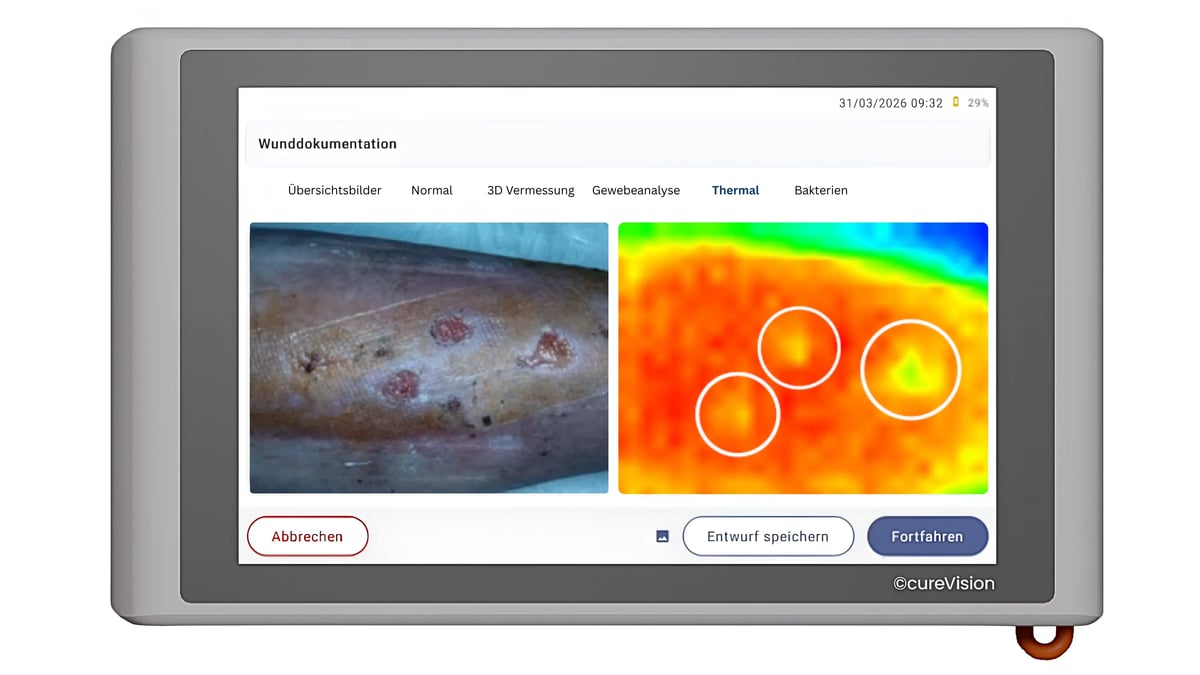The width and height of the screenshot is (1200, 675).
Task: Click the Wunddokumentation header title
Action: pos(328,144)
